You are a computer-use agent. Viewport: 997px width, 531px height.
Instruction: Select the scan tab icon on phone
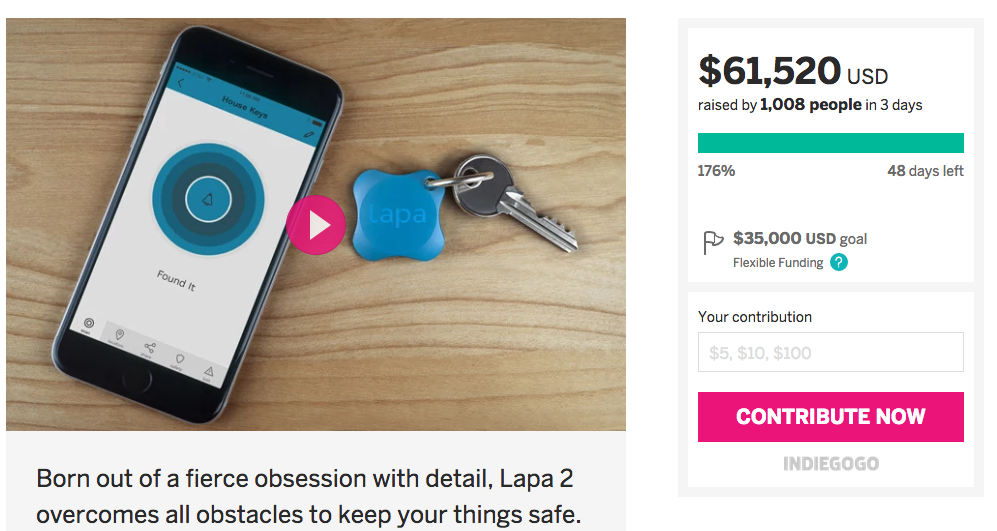click(x=88, y=323)
